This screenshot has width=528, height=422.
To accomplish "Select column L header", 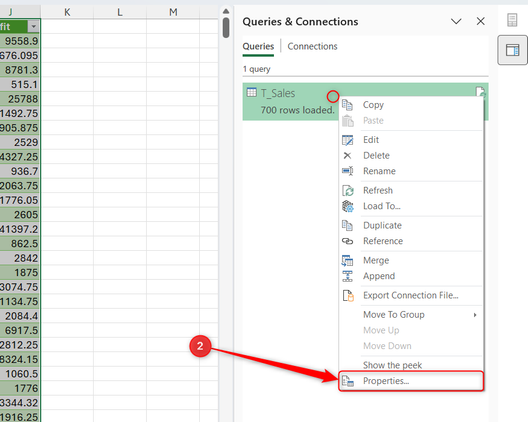I will [x=120, y=12].
